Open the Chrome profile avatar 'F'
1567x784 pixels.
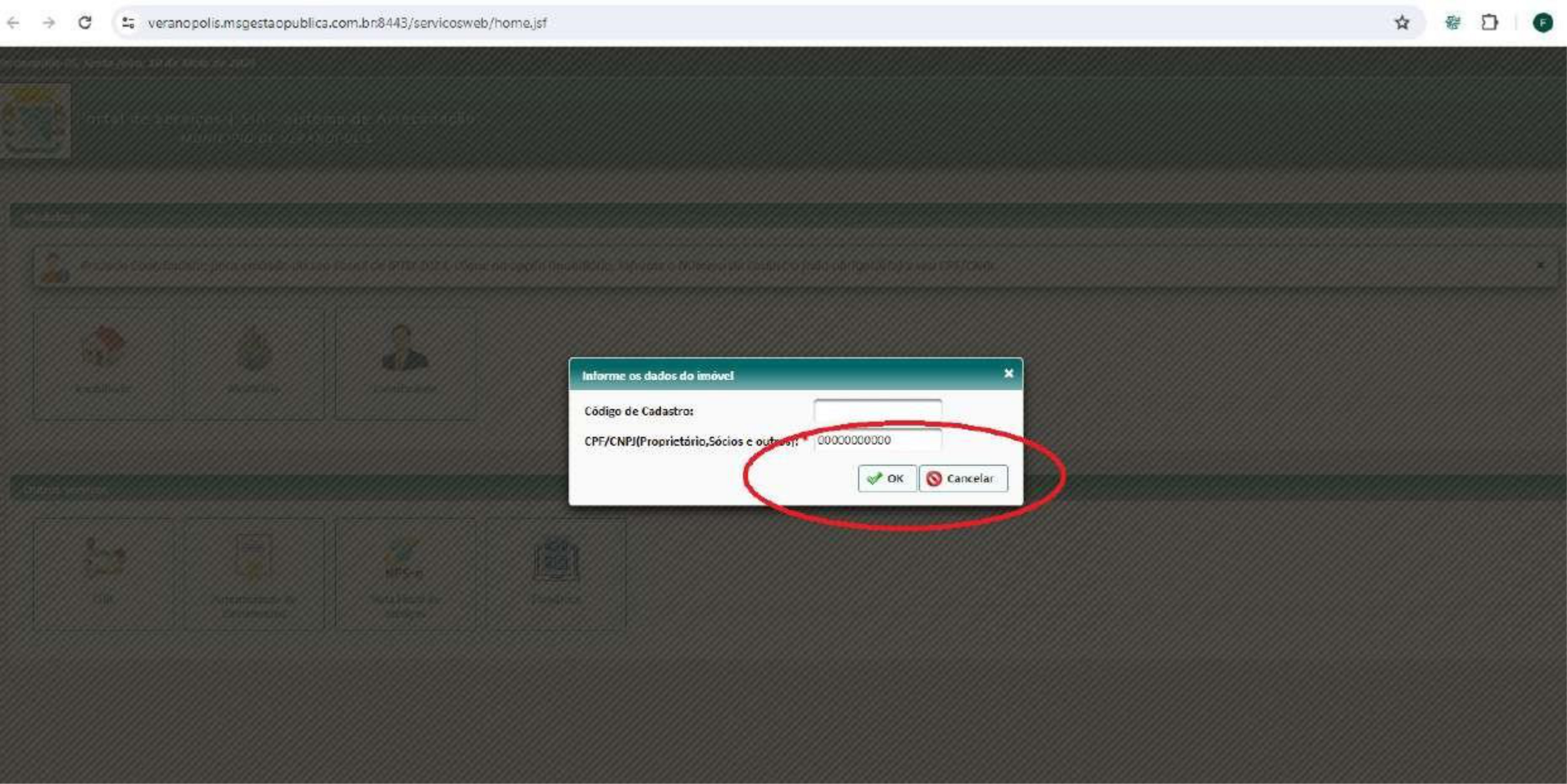(x=1542, y=23)
